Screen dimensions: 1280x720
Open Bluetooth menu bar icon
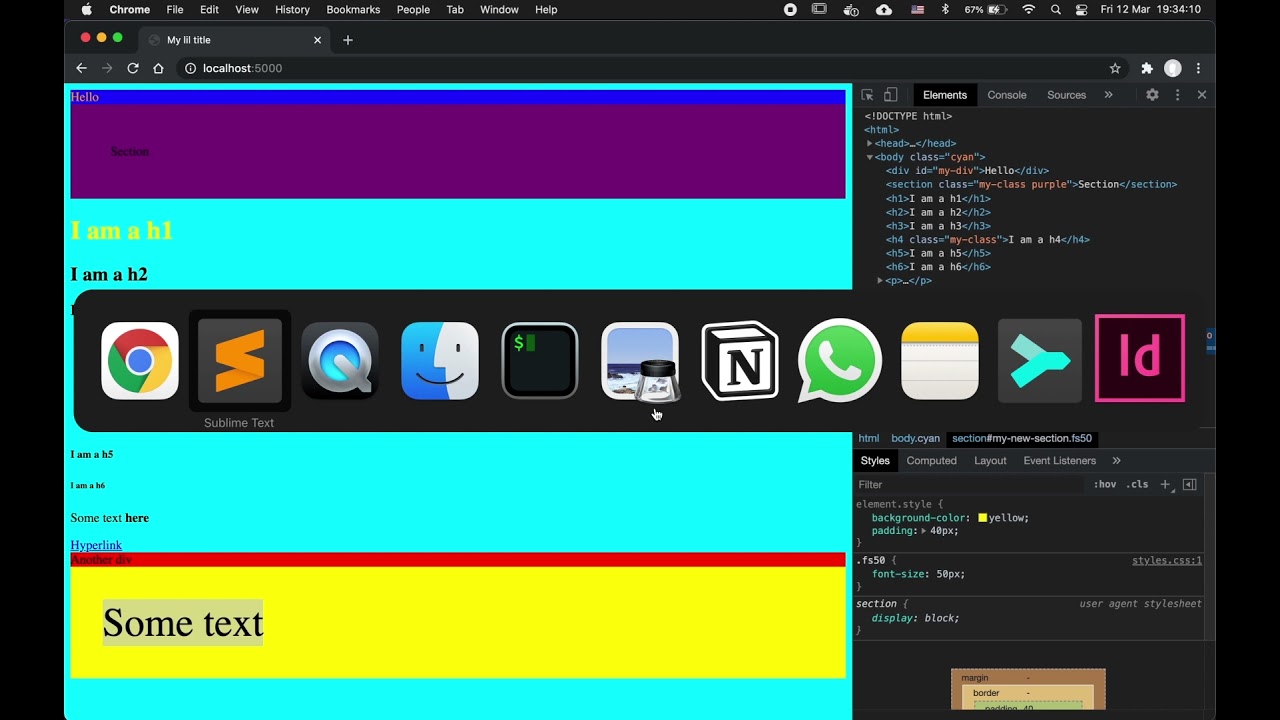(x=945, y=9)
